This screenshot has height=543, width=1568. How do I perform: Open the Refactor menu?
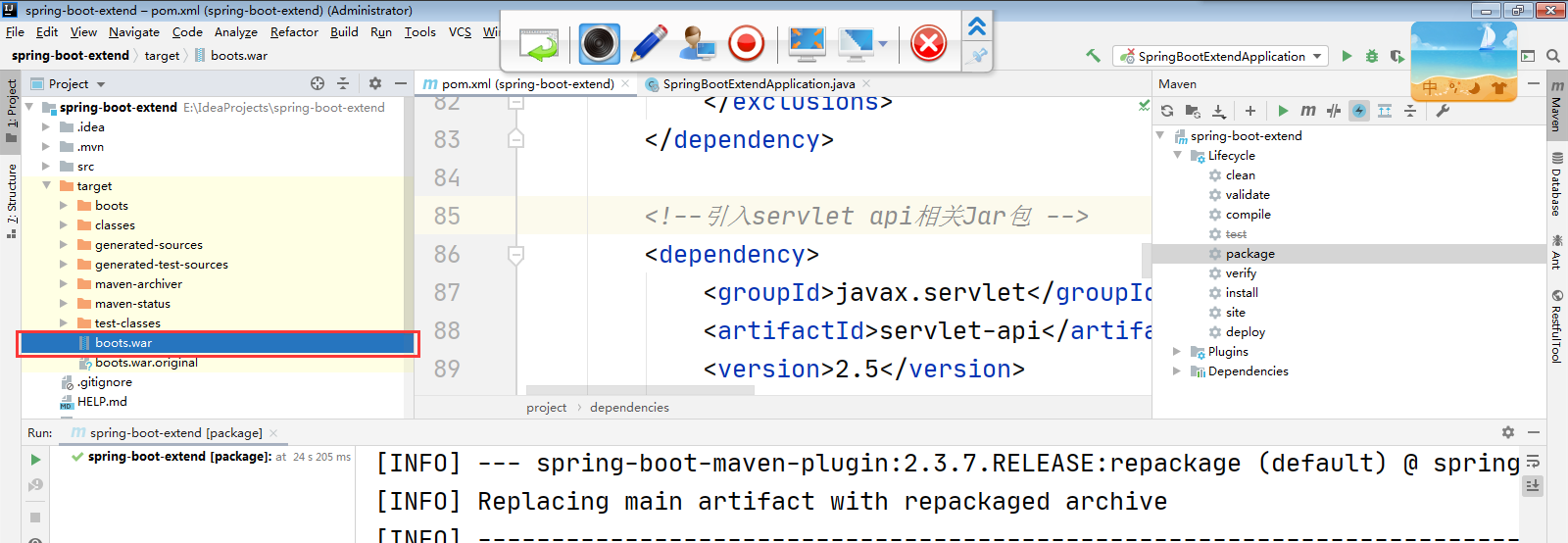click(294, 32)
